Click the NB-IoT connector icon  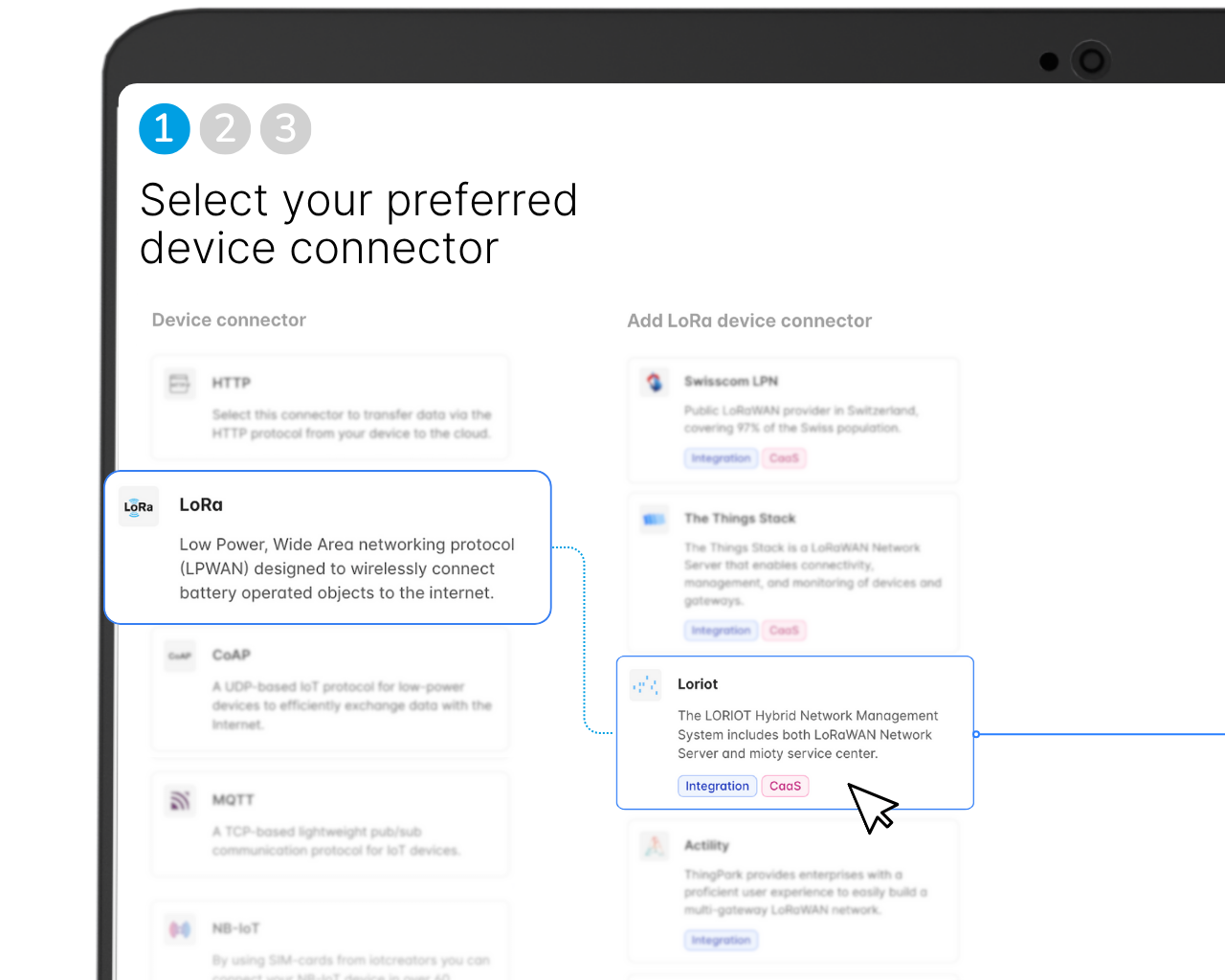click(180, 929)
